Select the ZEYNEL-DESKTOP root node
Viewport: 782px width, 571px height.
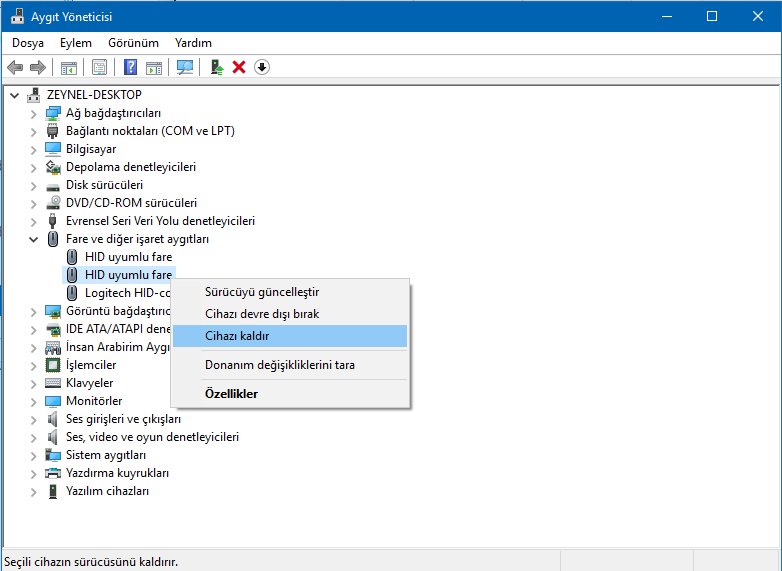93,95
